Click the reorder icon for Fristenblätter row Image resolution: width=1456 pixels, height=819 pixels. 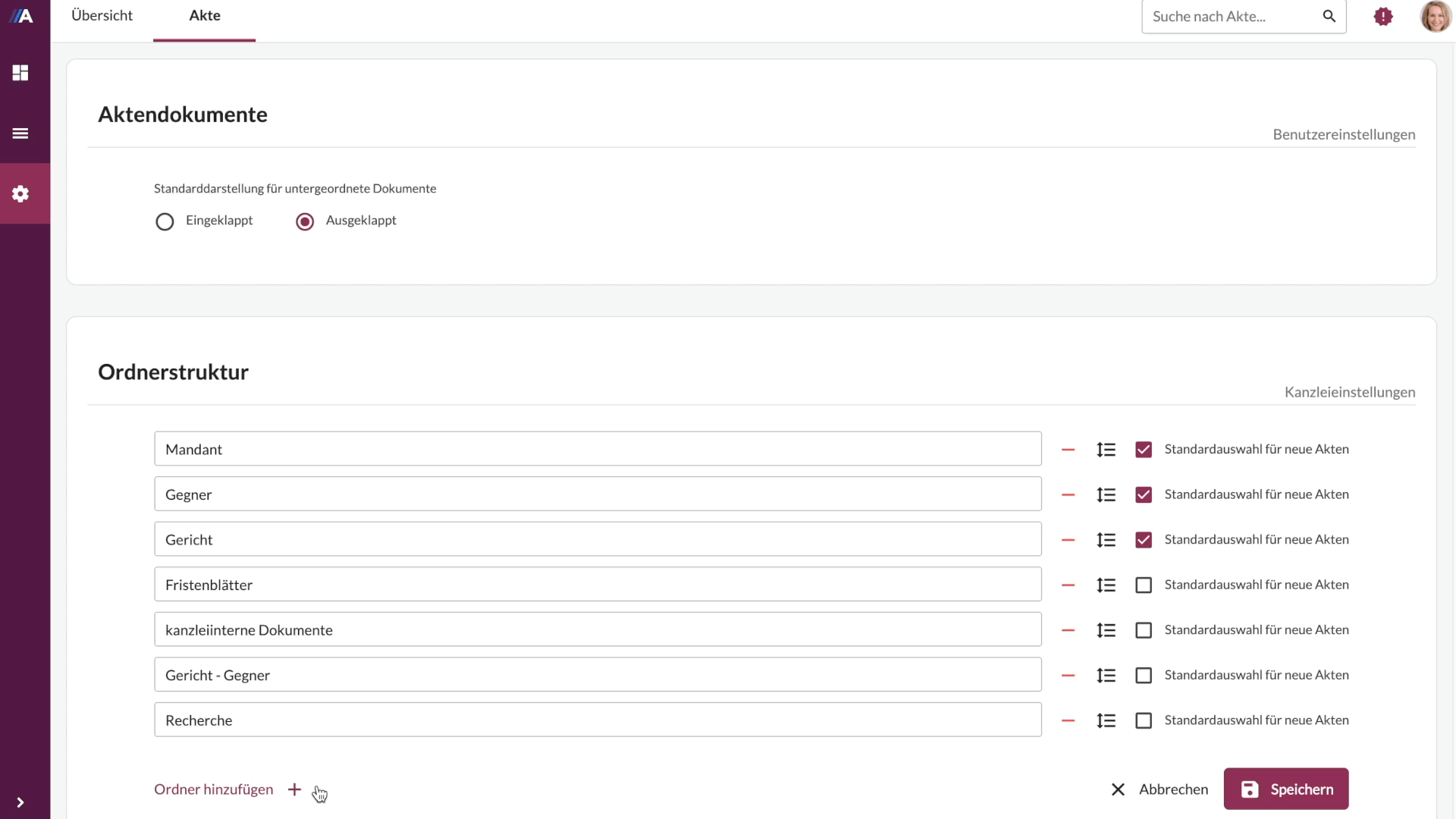pos(1106,585)
